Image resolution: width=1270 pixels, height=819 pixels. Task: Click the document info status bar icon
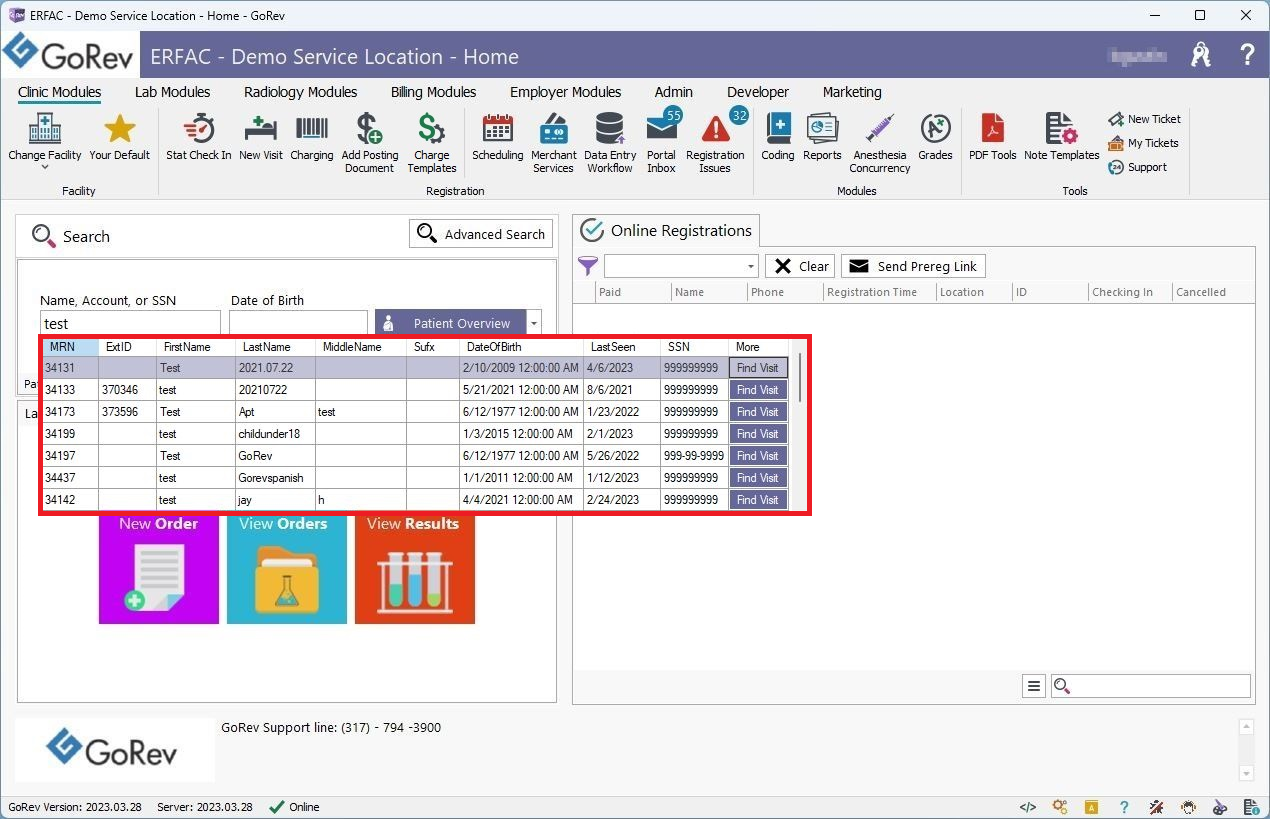pos(1251,807)
